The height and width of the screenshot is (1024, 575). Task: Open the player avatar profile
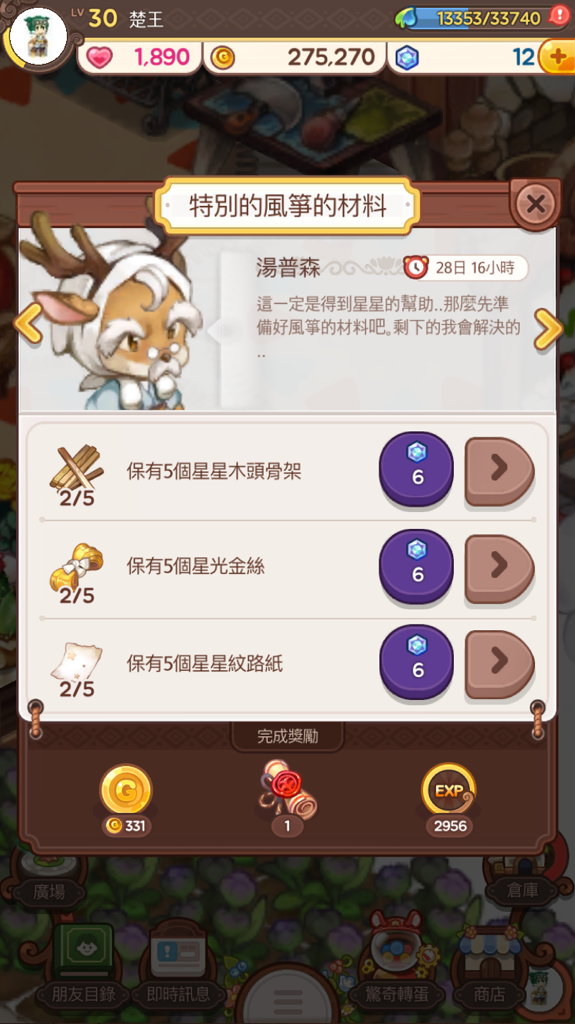[38, 36]
